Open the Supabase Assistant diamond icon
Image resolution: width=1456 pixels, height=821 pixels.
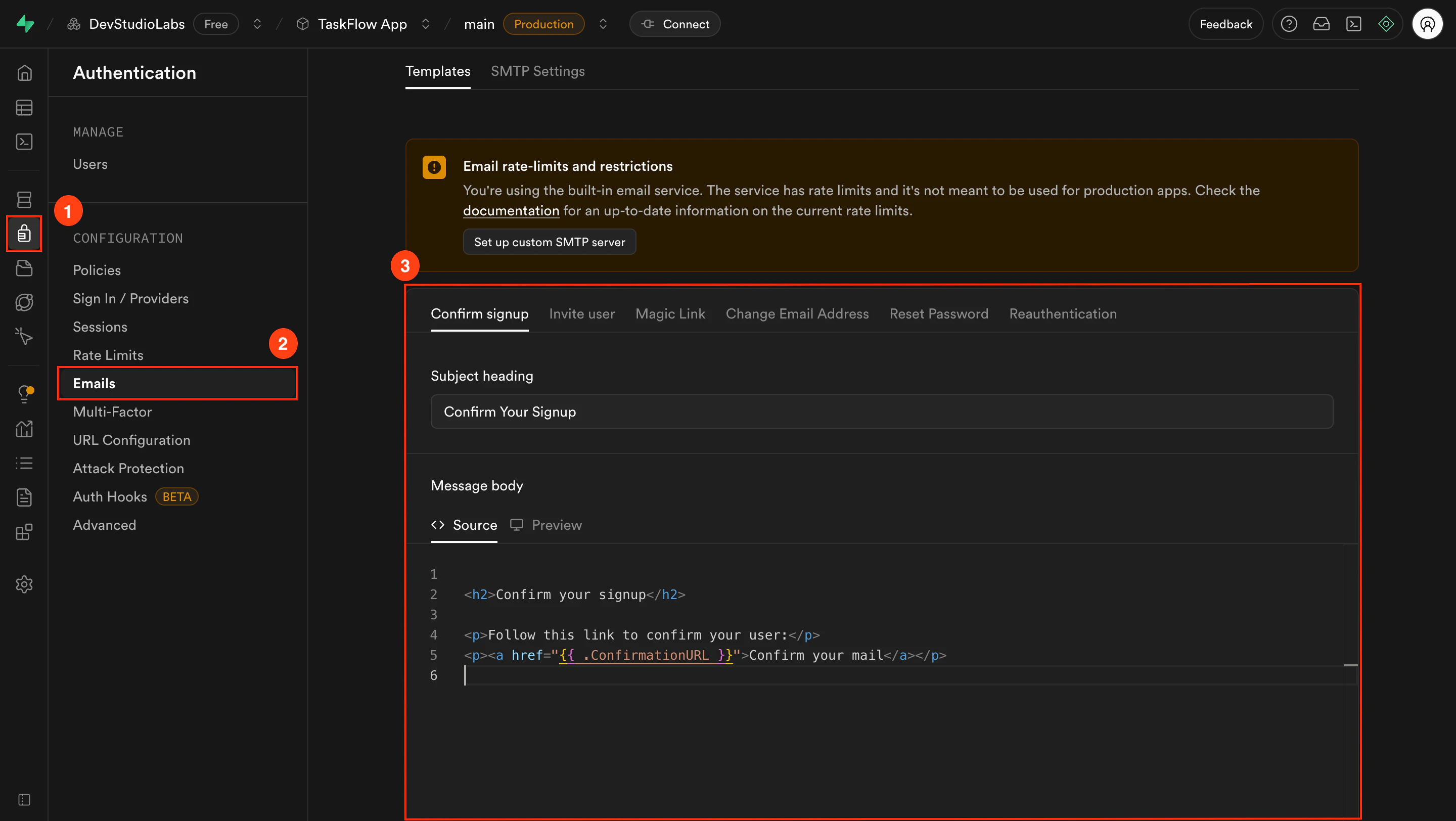point(1386,24)
